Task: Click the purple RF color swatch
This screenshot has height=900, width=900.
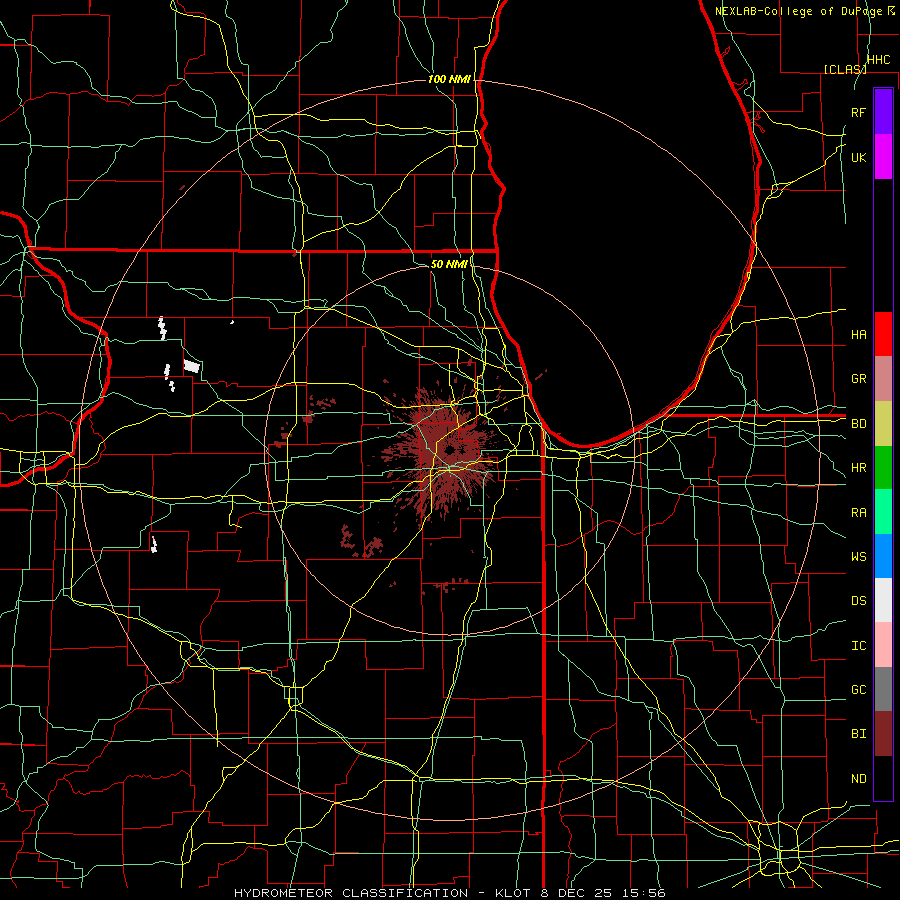Action: (x=883, y=112)
